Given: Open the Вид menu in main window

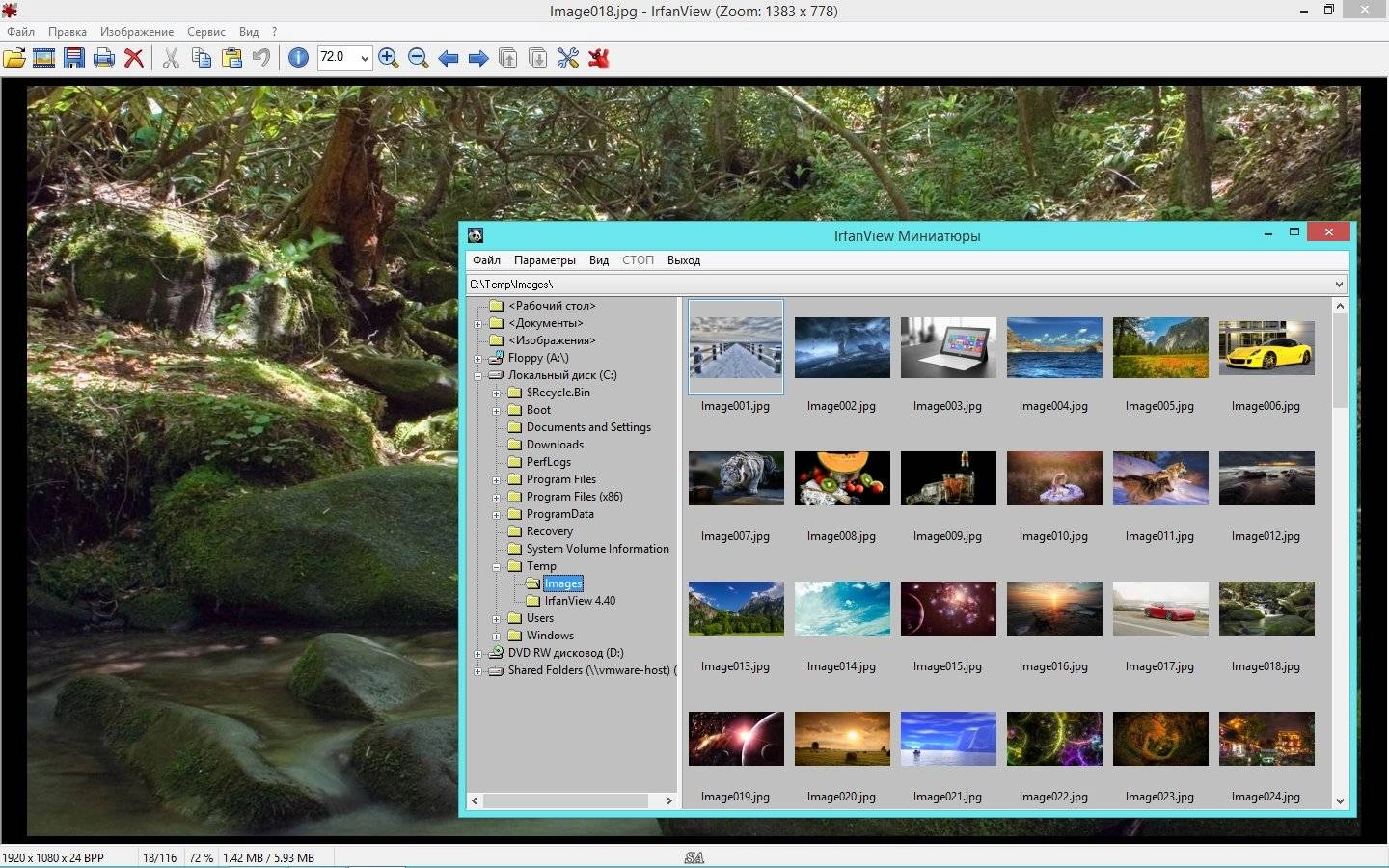Looking at the screenshot, I should click(249, 32).
